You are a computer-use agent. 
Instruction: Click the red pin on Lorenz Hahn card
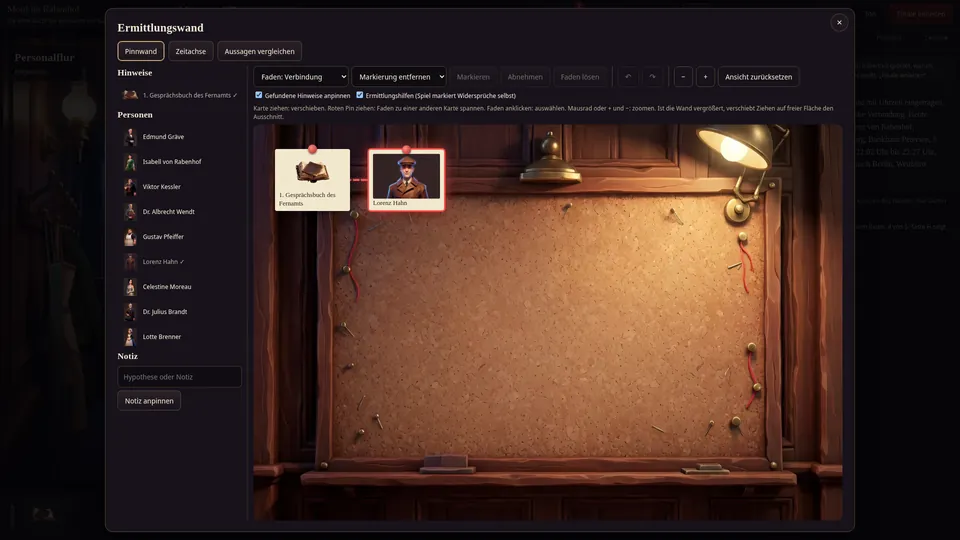coord(406,149)
